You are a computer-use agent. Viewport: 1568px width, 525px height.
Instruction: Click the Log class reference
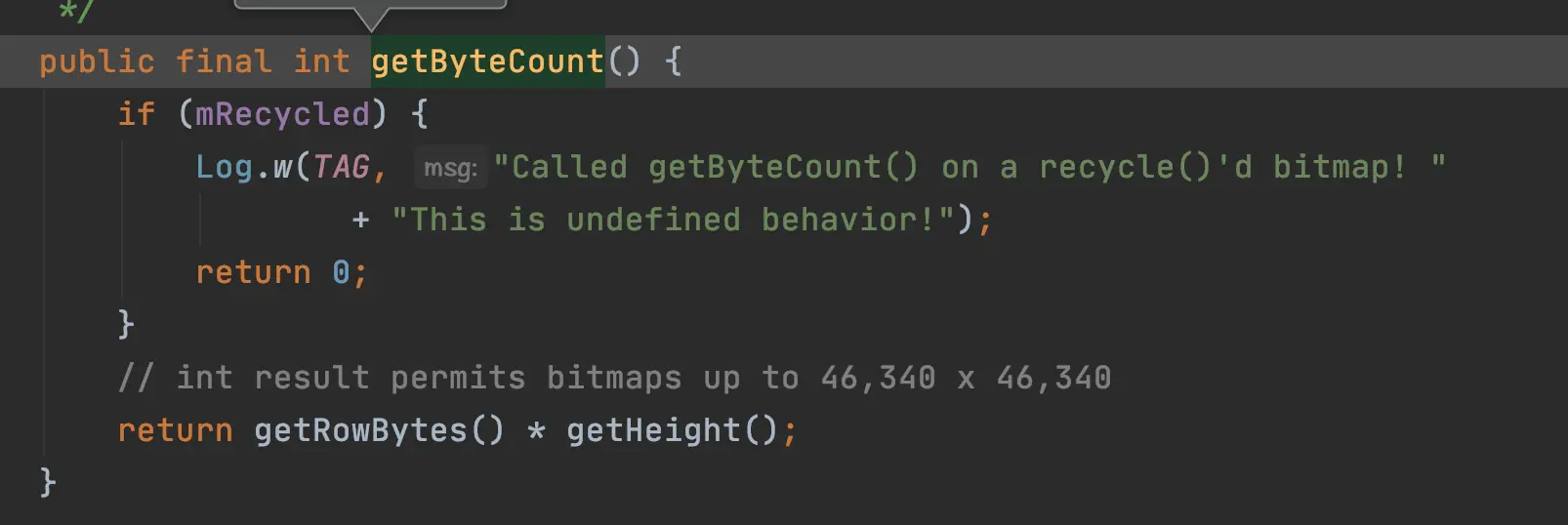(x=224, y=167)
